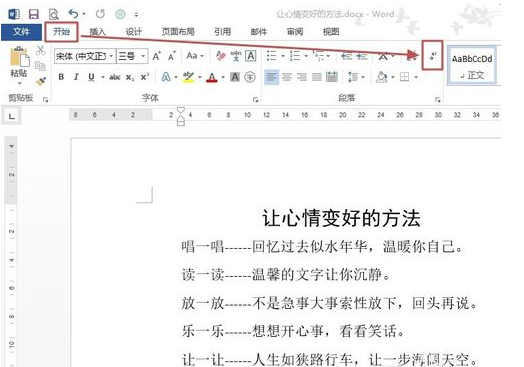The height and width of the screenshot is (367, 524).
Task: Toggle Italic formatting
Action: pos(76,77)
